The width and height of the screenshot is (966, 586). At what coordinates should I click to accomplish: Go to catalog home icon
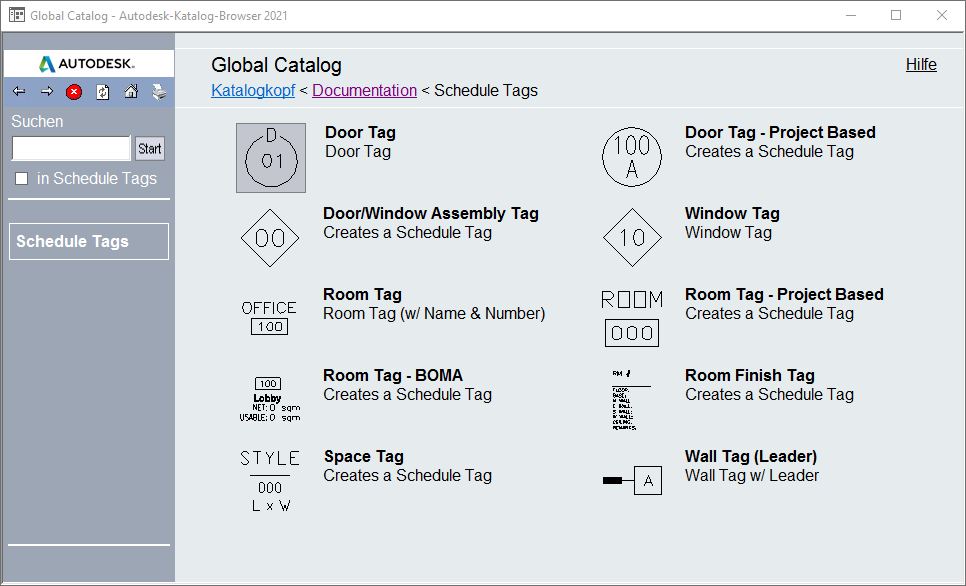[130, 92]
